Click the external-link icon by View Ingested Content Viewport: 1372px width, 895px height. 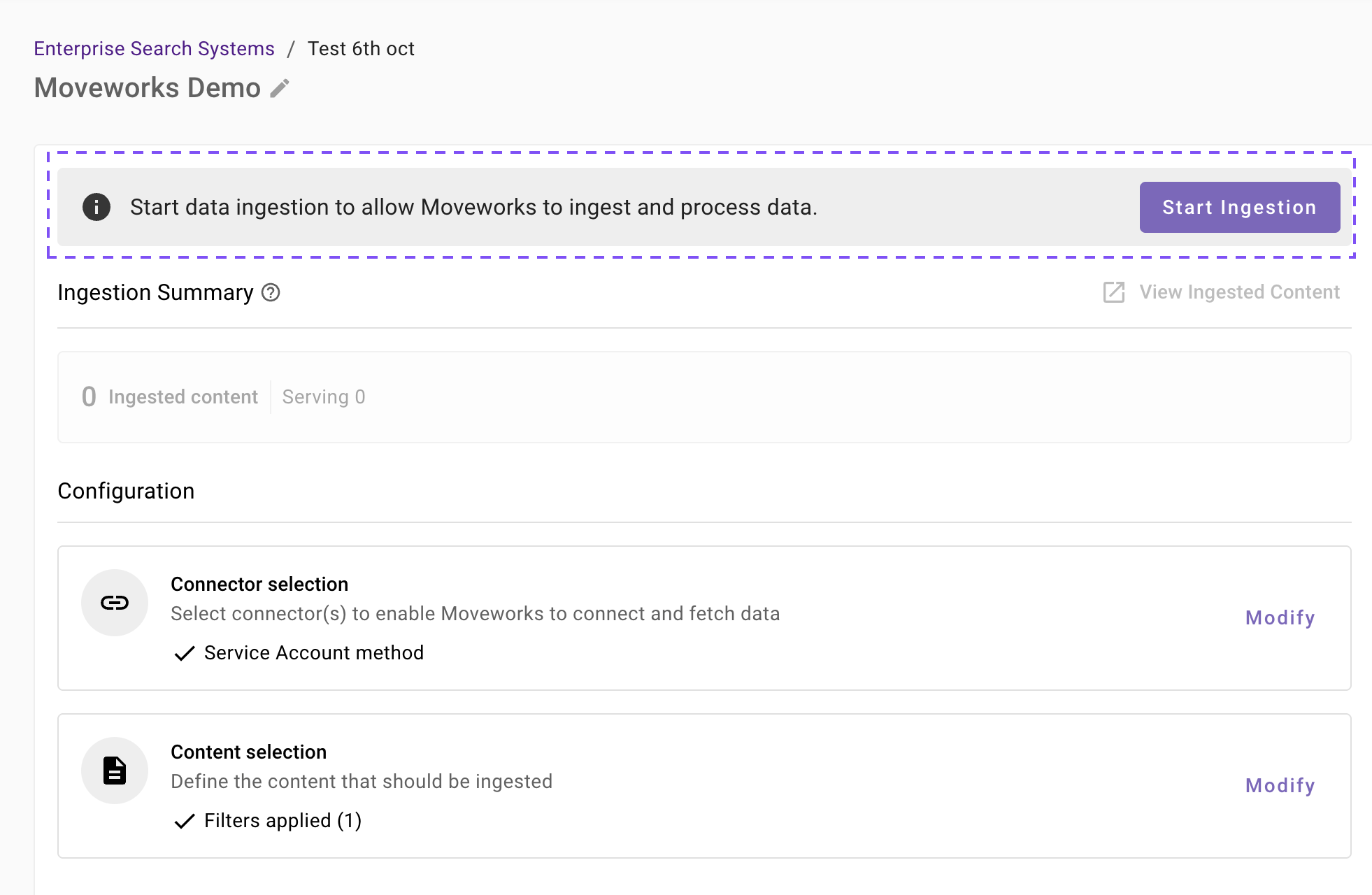(x=1113, y=292)
